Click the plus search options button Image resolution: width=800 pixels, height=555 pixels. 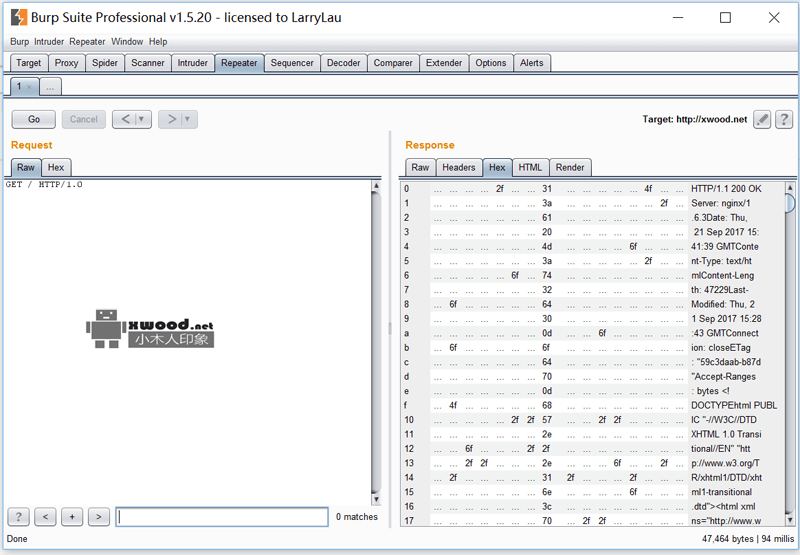(72, 517)
